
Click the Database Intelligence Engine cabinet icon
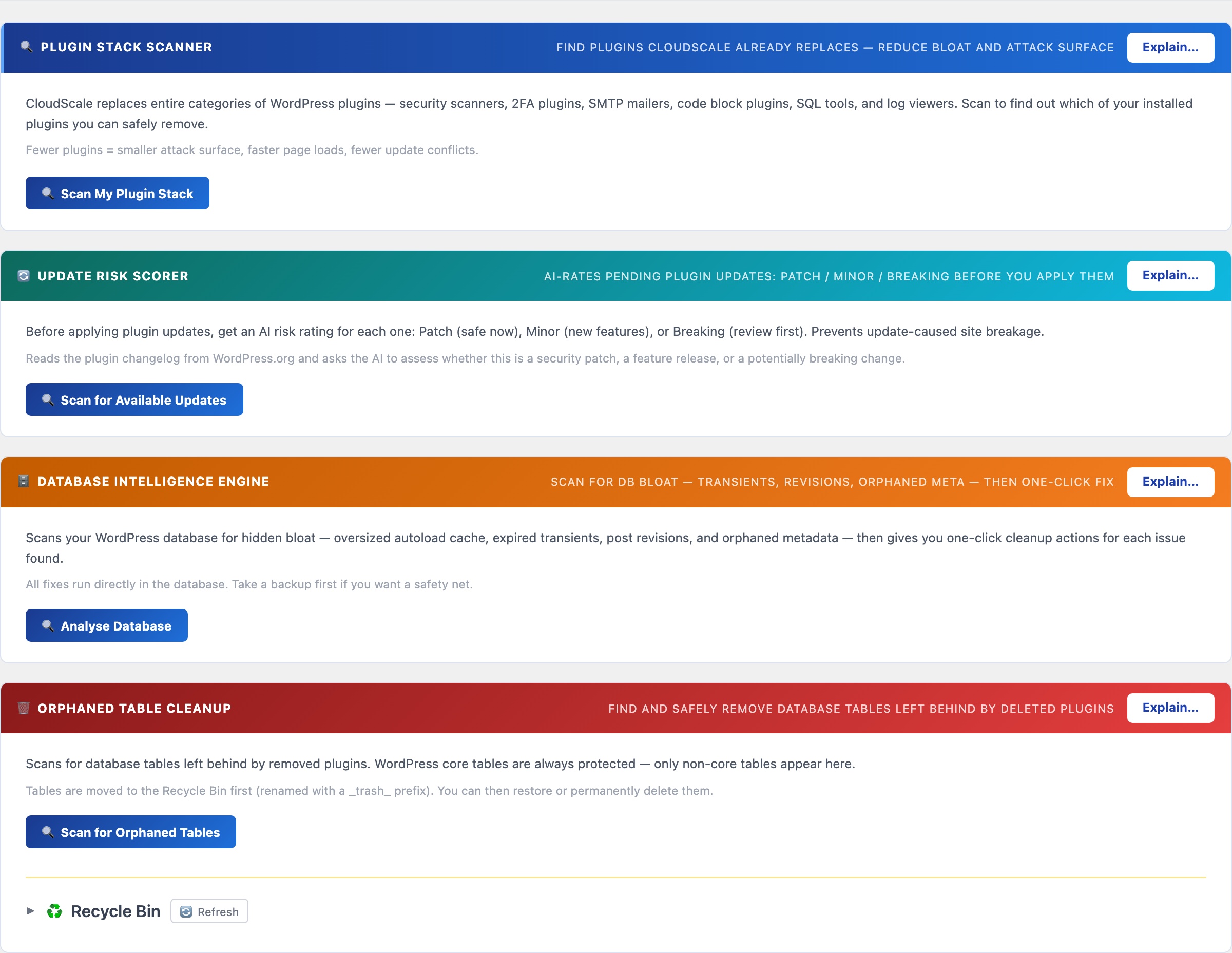click(x=24, y=481)
